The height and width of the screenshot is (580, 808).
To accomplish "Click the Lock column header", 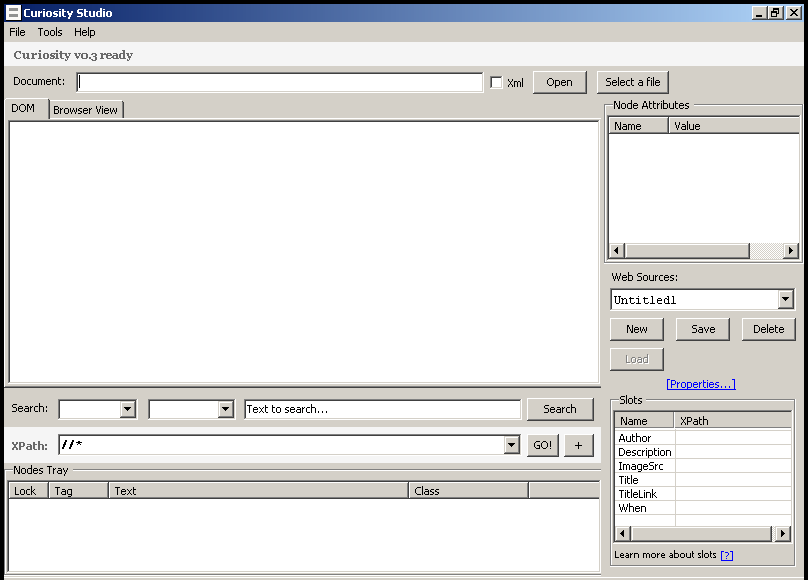I will 28,491.
